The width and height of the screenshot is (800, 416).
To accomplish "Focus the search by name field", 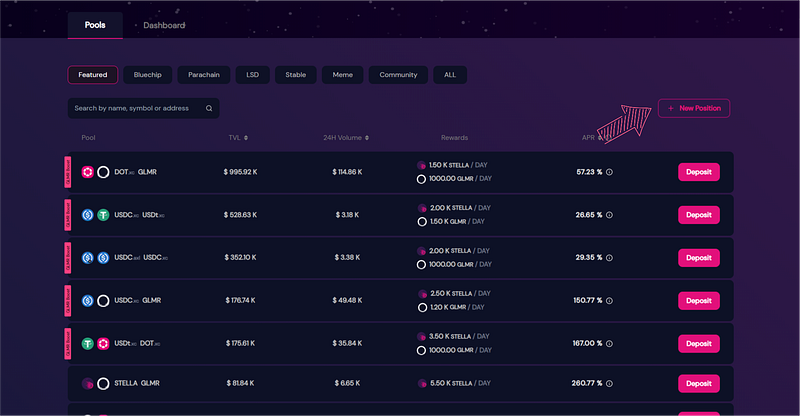I will point(143,108).
